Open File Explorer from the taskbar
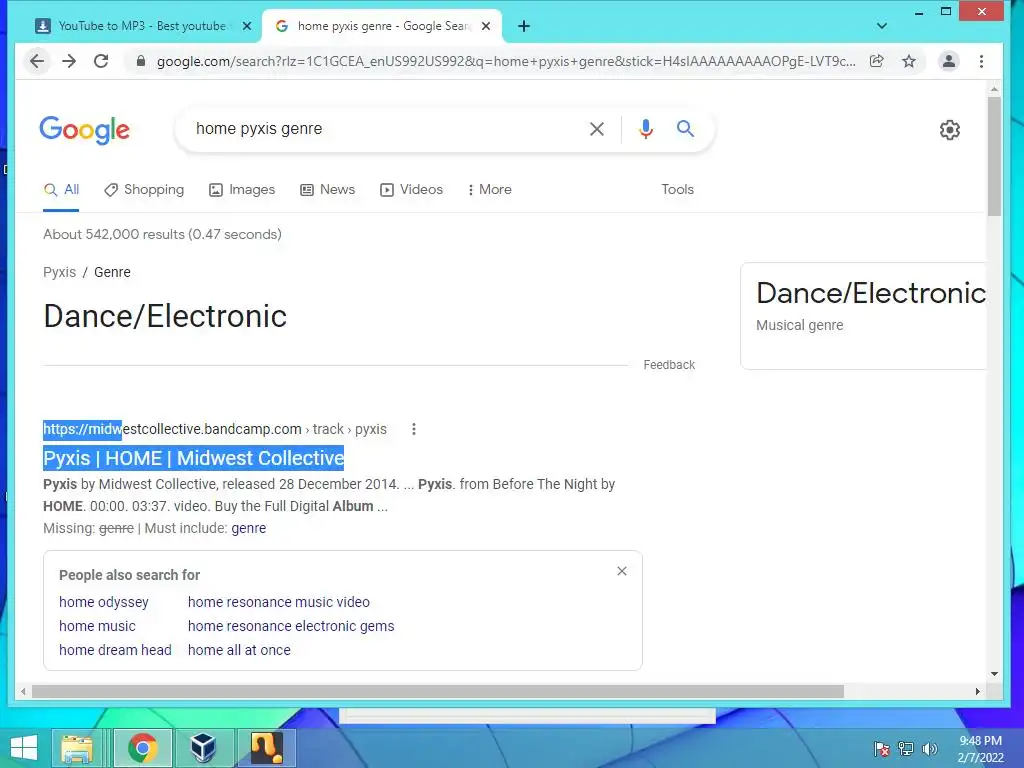This screenshot has height=768, width=1024. (77, 748)
